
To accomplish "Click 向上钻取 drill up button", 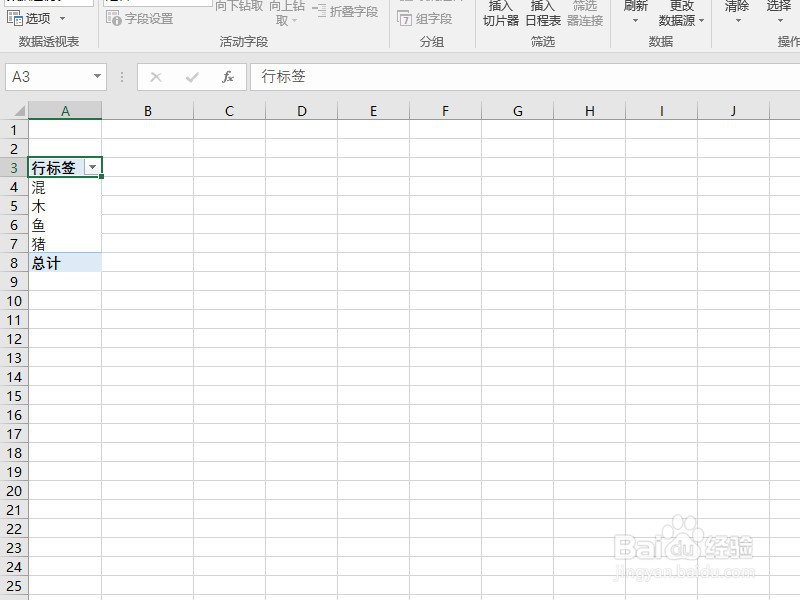I will [x=287, y=13].
